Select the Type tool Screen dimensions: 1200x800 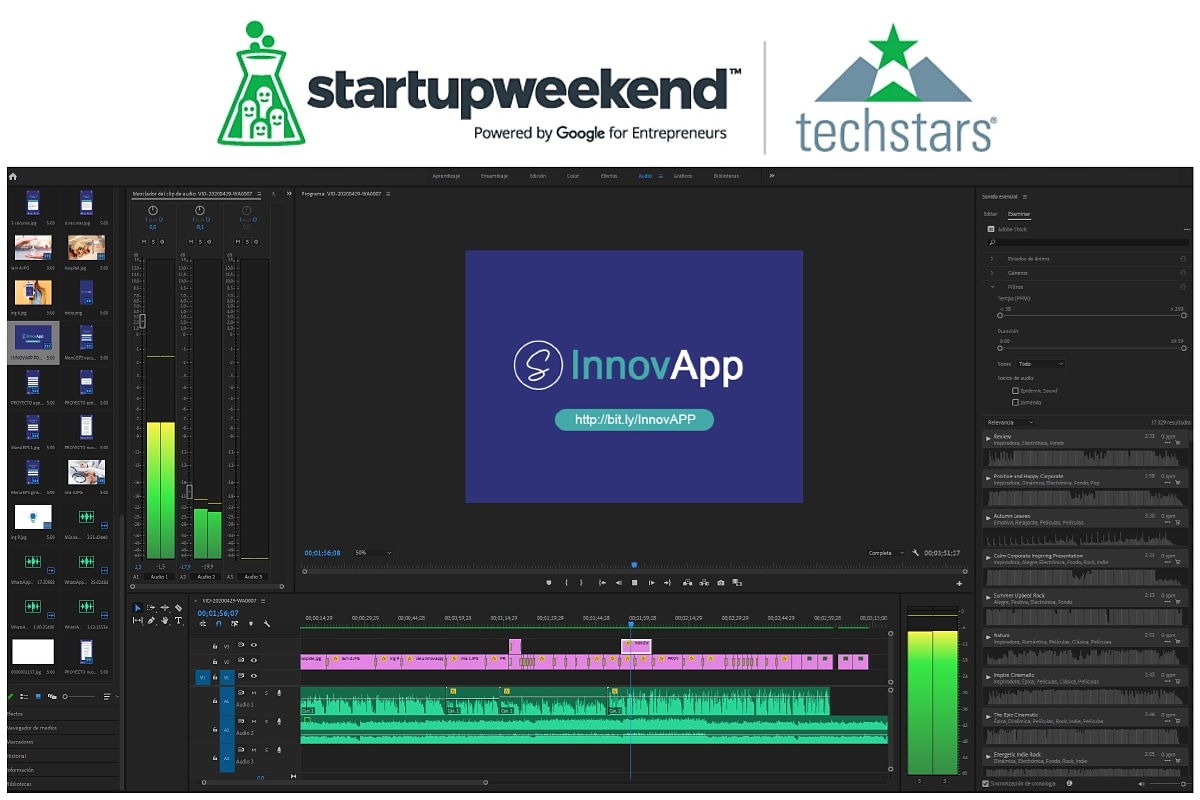178,621
